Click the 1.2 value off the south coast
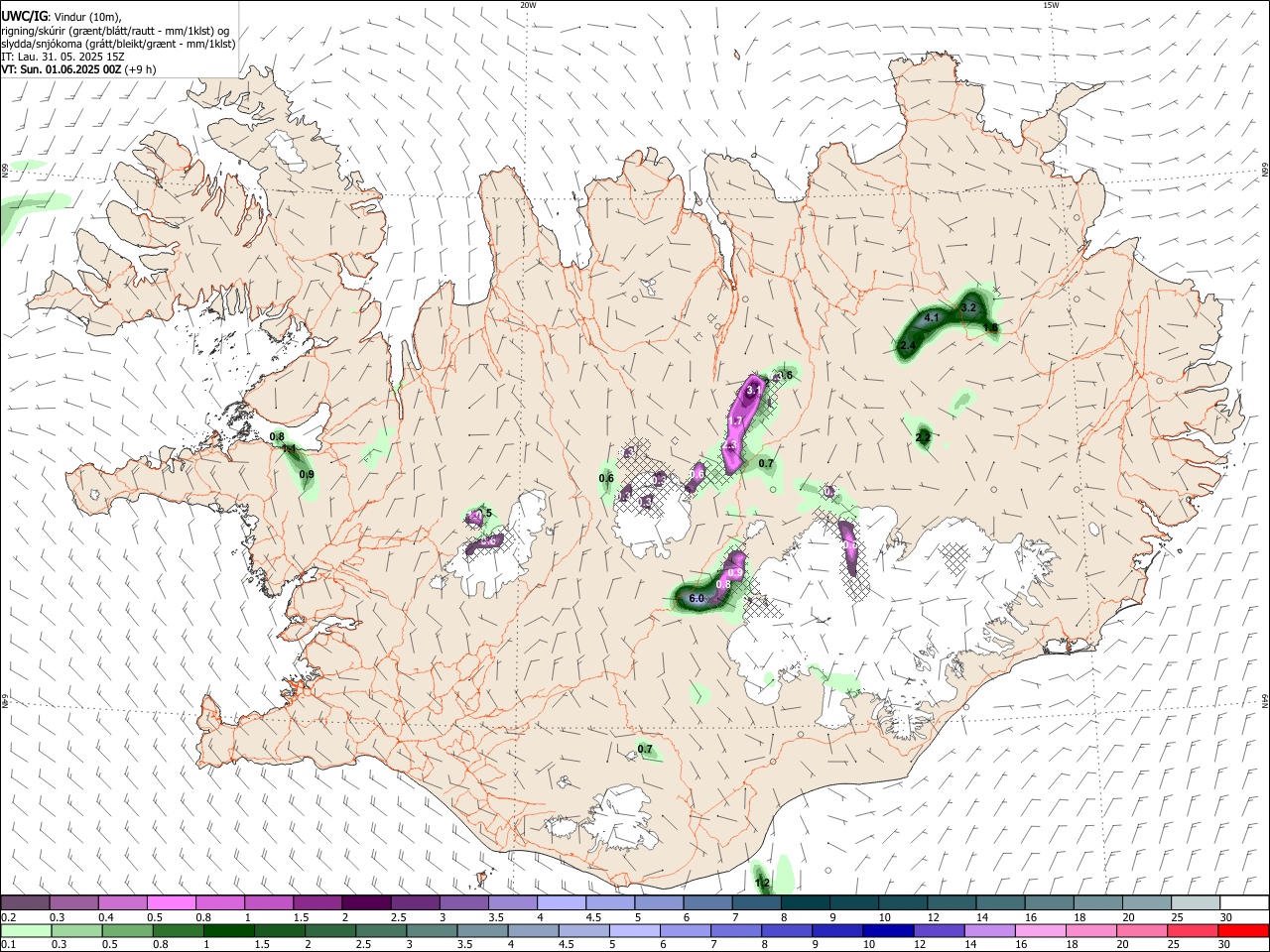The height and width of the screenshot is (952, 1270). [x=762, y=883]
